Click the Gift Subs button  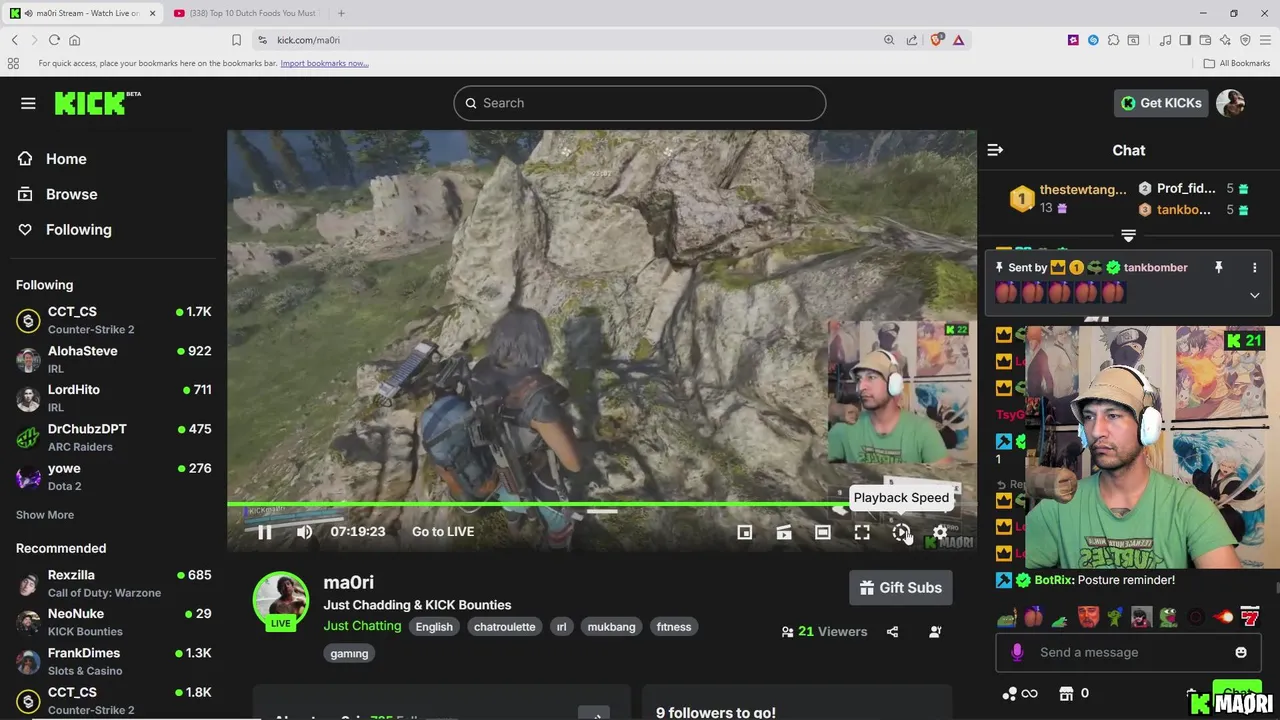click(901, 588)
